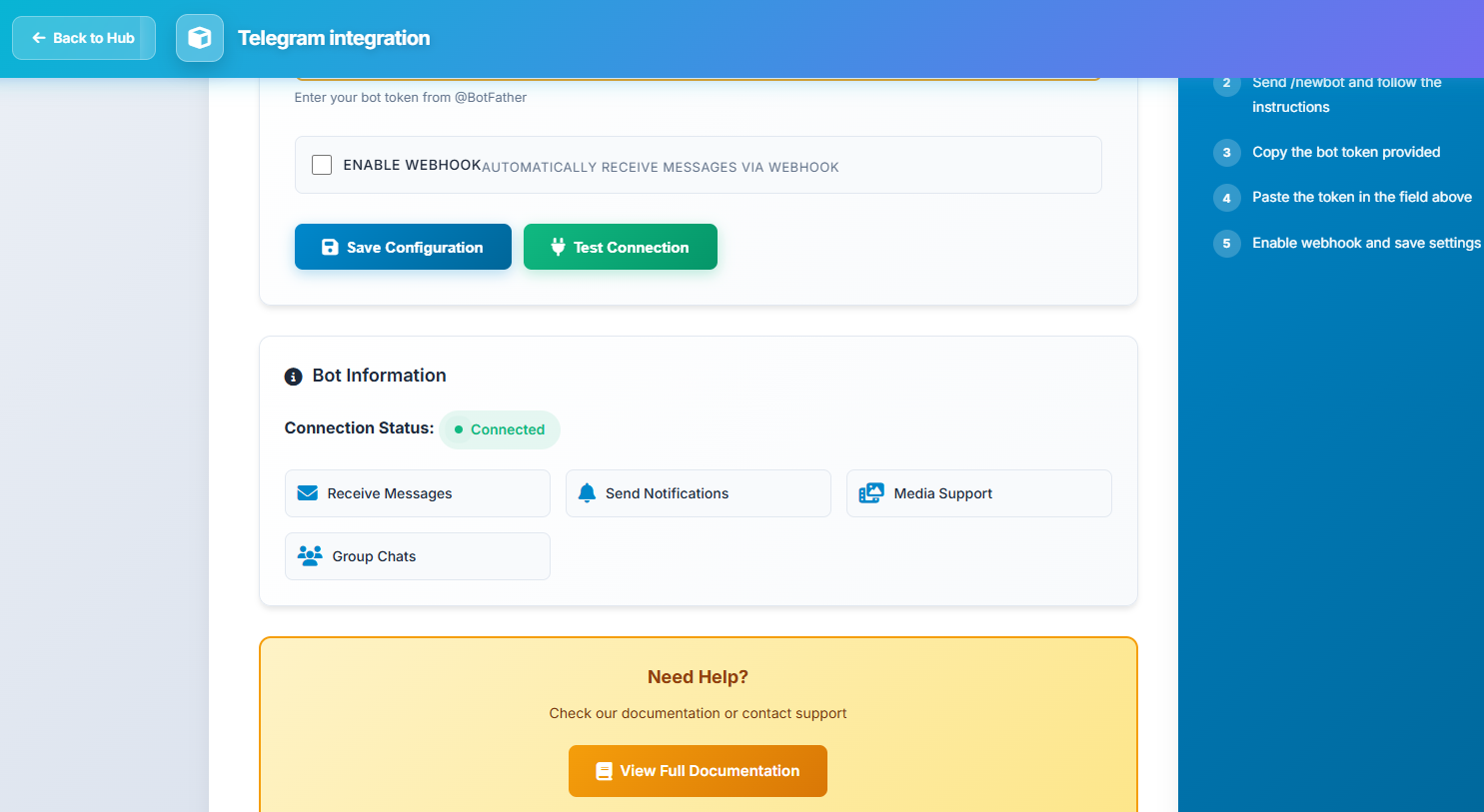Enable the webhook checkbox
Viewport: 1484px width, 812px height.
[322, 165]
